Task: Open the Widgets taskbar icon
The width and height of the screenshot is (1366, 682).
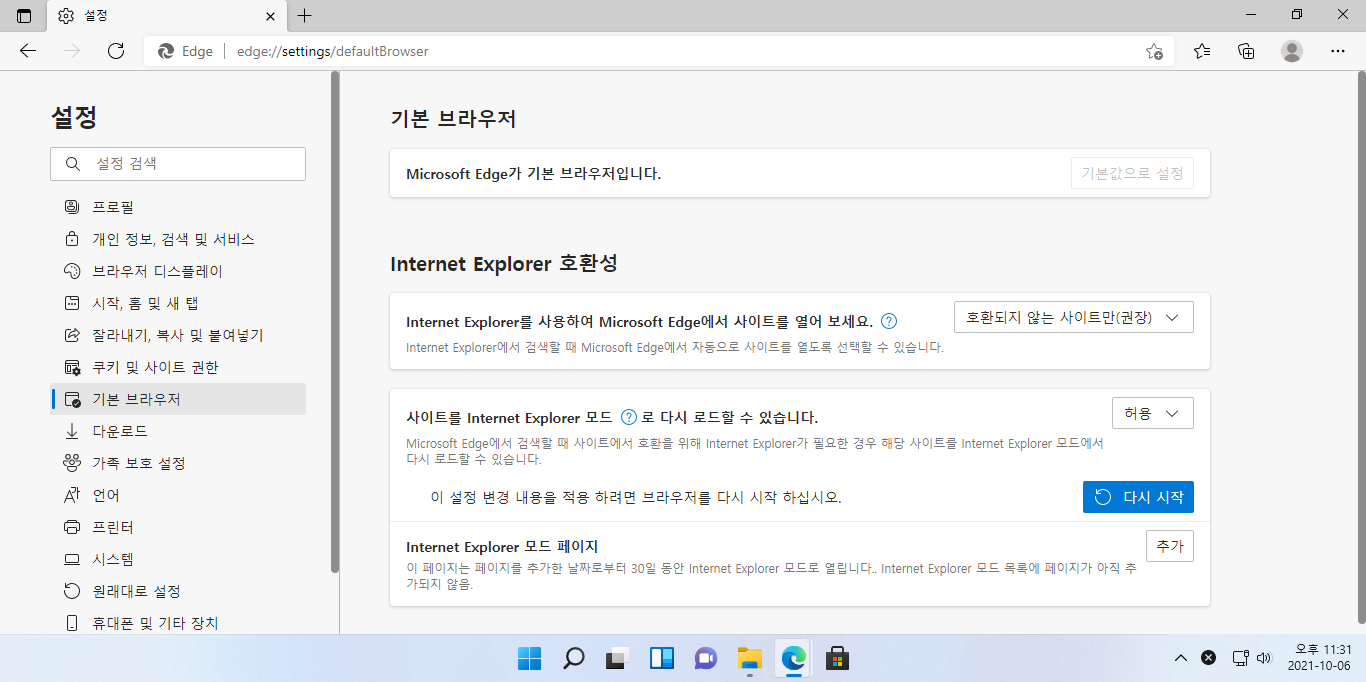Action: 661,658
